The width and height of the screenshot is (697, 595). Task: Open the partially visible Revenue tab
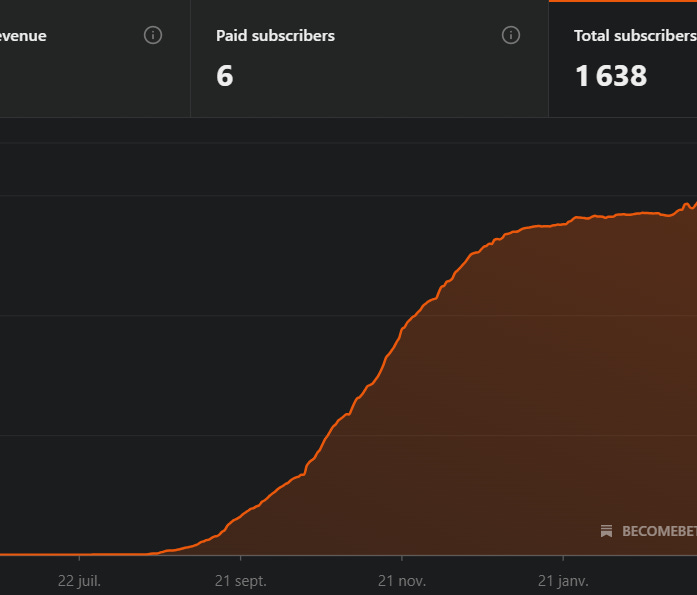(95, 59)
